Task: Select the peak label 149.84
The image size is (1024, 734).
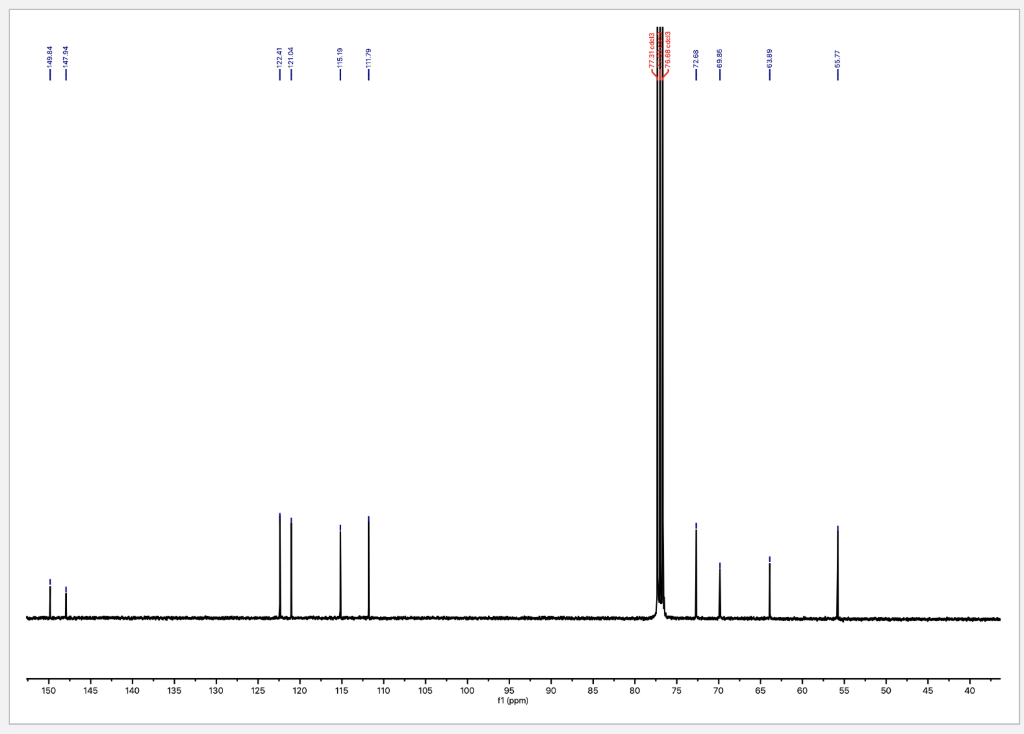Action: click(50, 57)
